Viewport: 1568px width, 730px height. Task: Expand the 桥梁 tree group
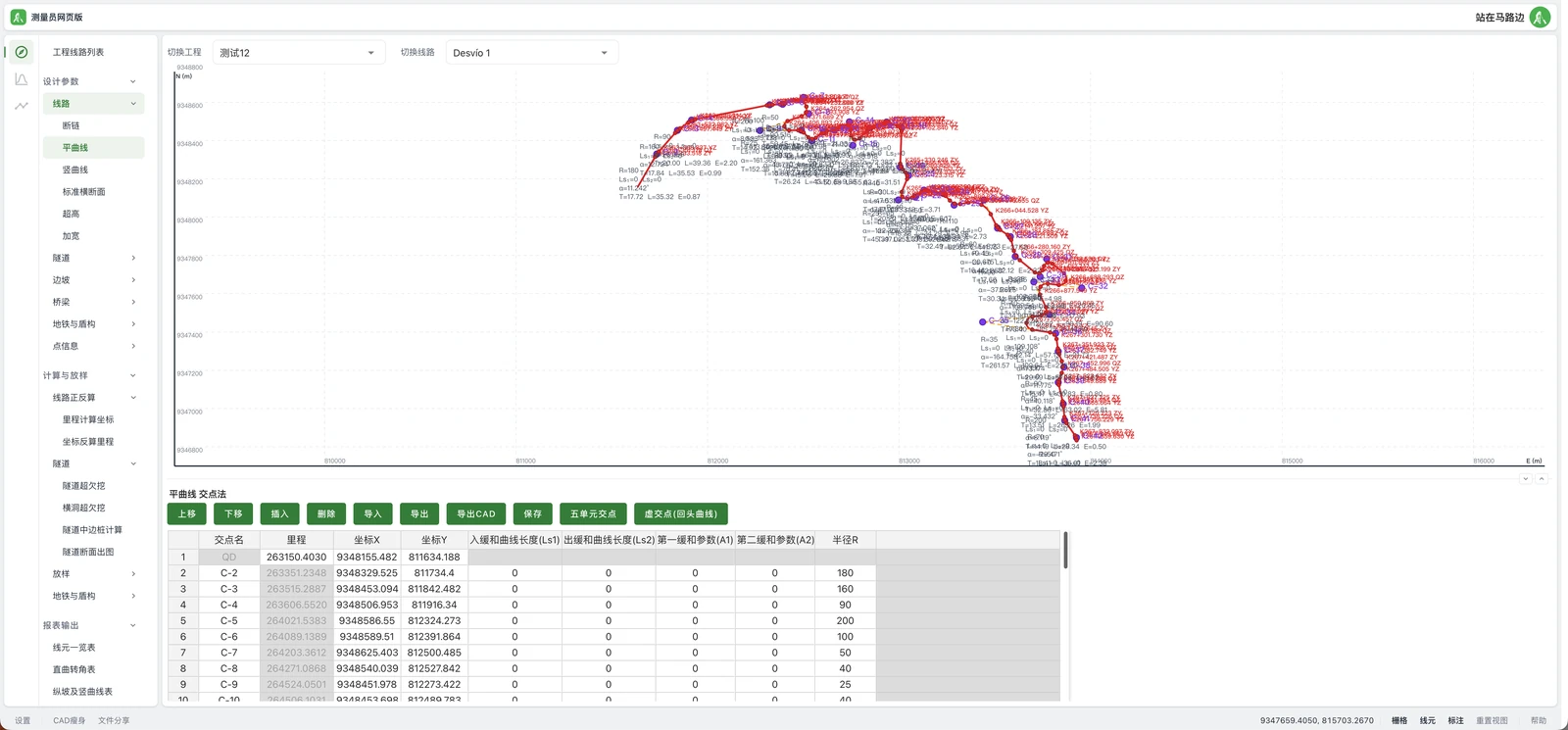click(x=133, y=302)
